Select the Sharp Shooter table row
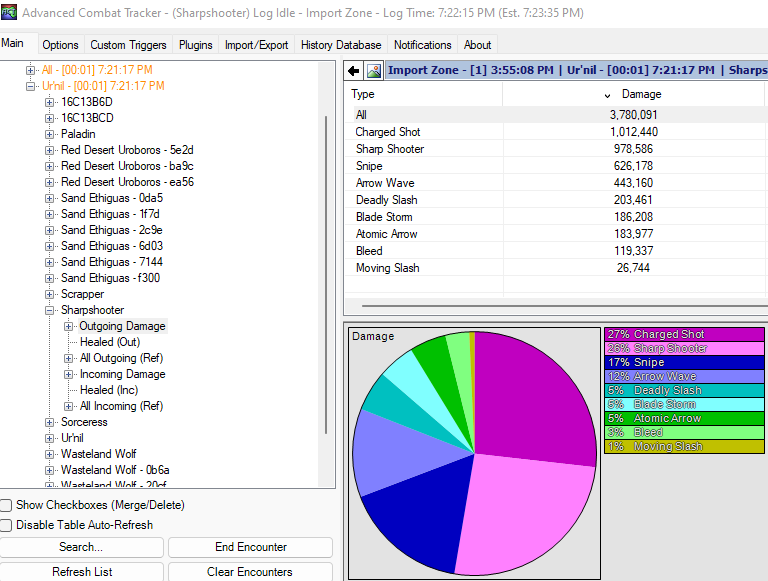The height and width of the screenshot is (581, 768). (x=556, y=149)
